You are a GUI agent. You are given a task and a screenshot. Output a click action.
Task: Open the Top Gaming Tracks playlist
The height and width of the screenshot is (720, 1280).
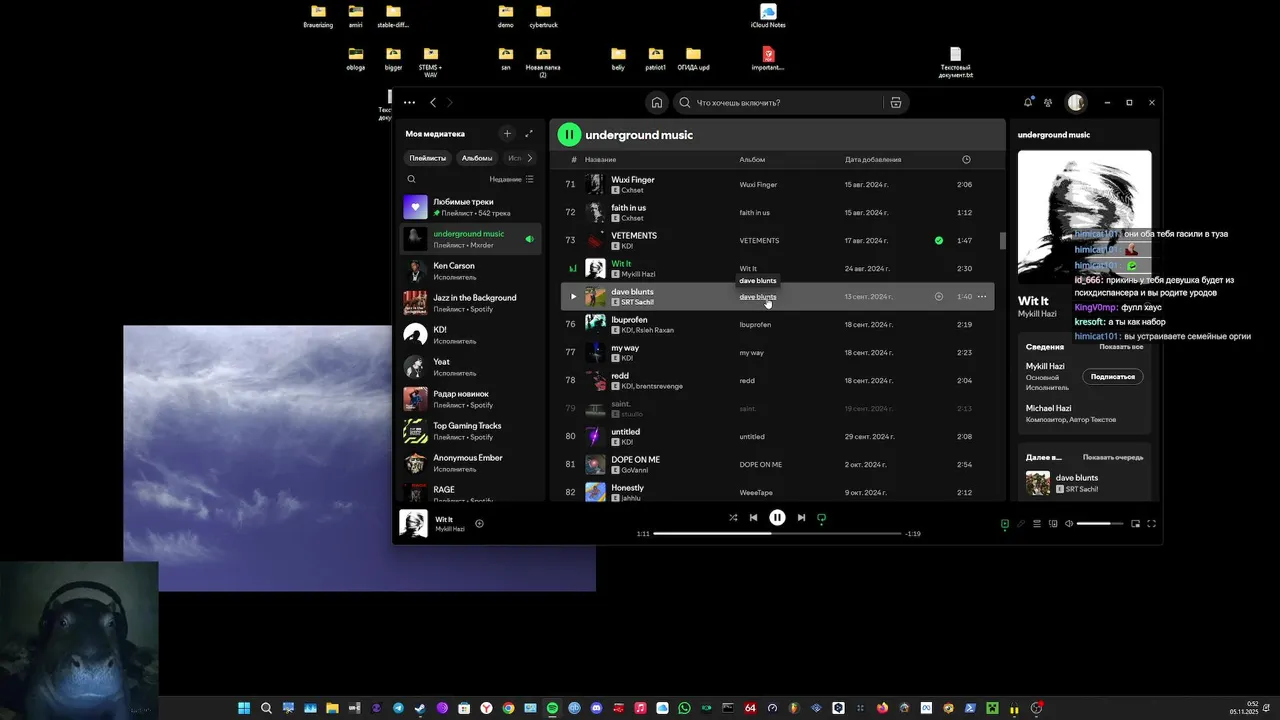pyautogui.click(x=472, y=431)
